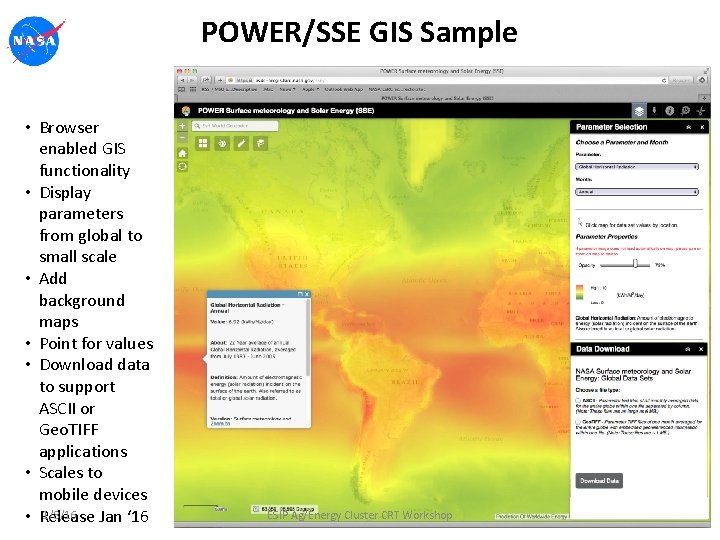Open the Apple bookmarks dropdown in browser
This screenshot has height=540, width=720.
(x=310, y=90)
